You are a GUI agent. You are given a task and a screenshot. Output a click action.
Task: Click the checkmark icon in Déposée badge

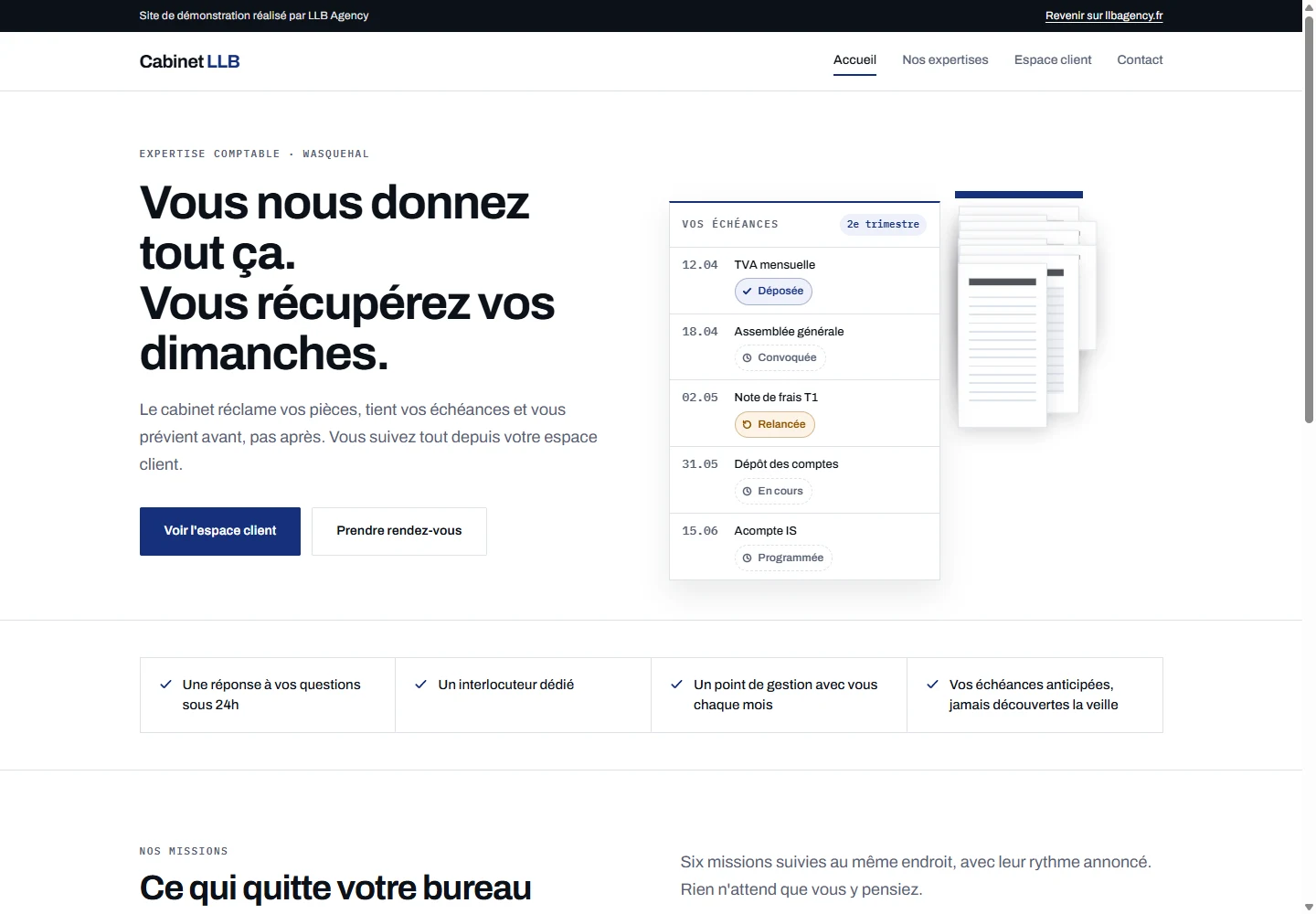pyautogui.click(x=747, y=292)
